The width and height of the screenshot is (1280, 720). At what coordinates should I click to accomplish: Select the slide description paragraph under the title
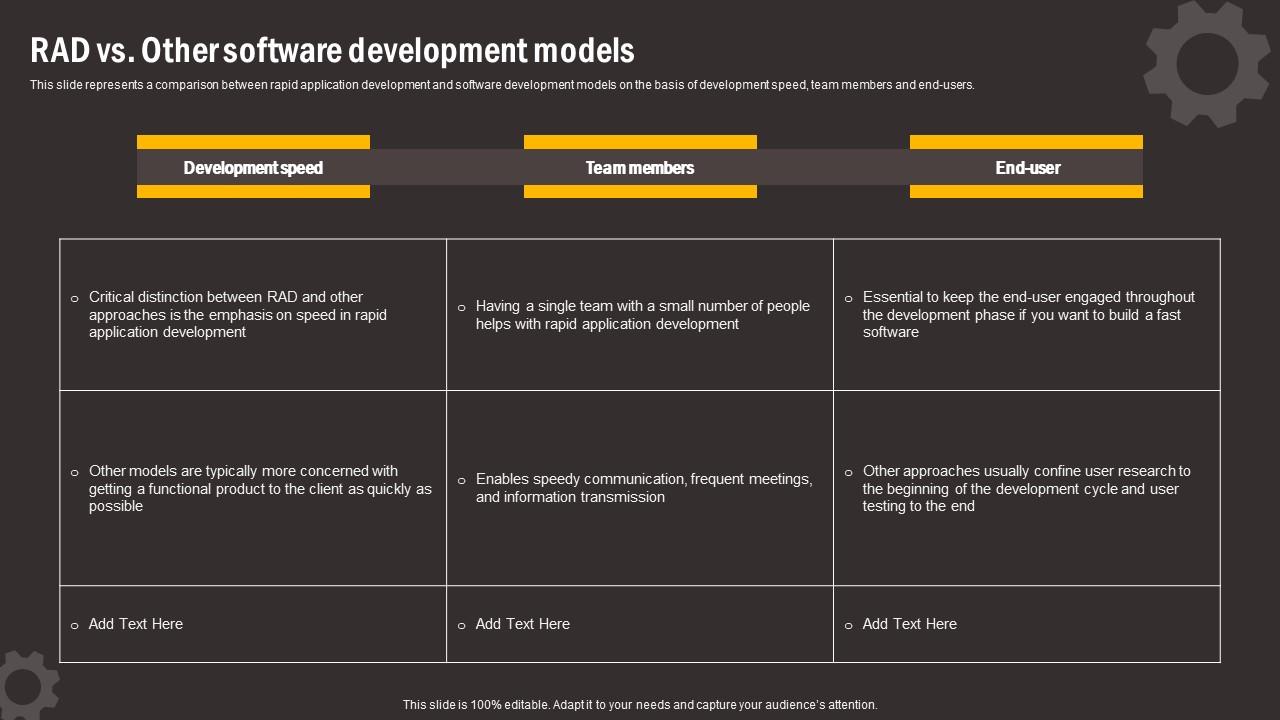tap(502, 85)
